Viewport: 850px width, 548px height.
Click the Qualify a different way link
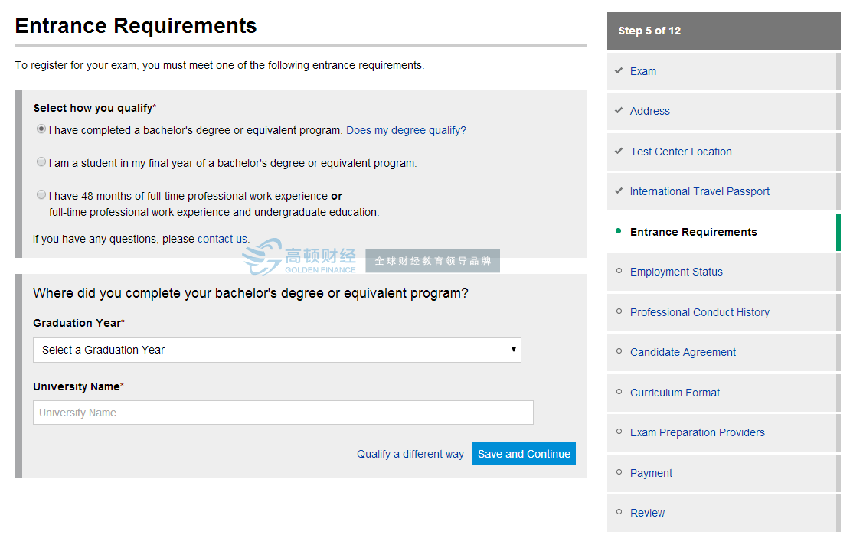[x=410, y=454]
